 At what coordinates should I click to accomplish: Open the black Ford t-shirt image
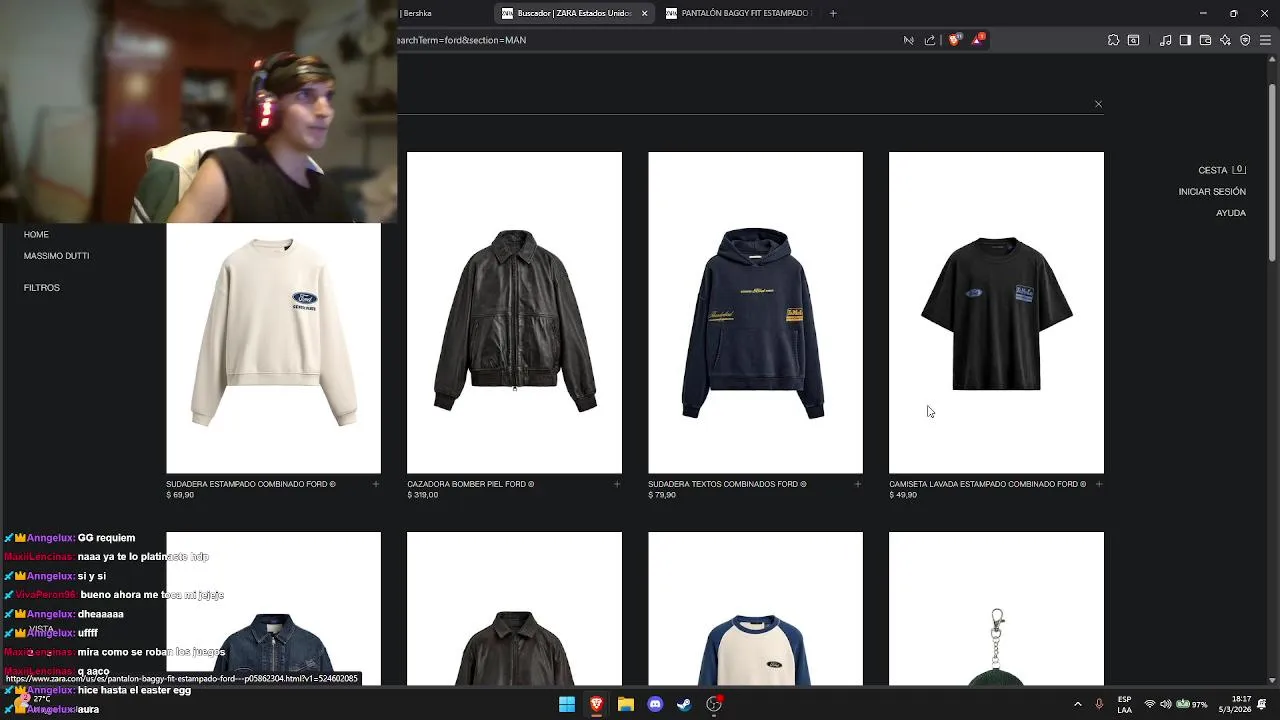coord(996,312)
